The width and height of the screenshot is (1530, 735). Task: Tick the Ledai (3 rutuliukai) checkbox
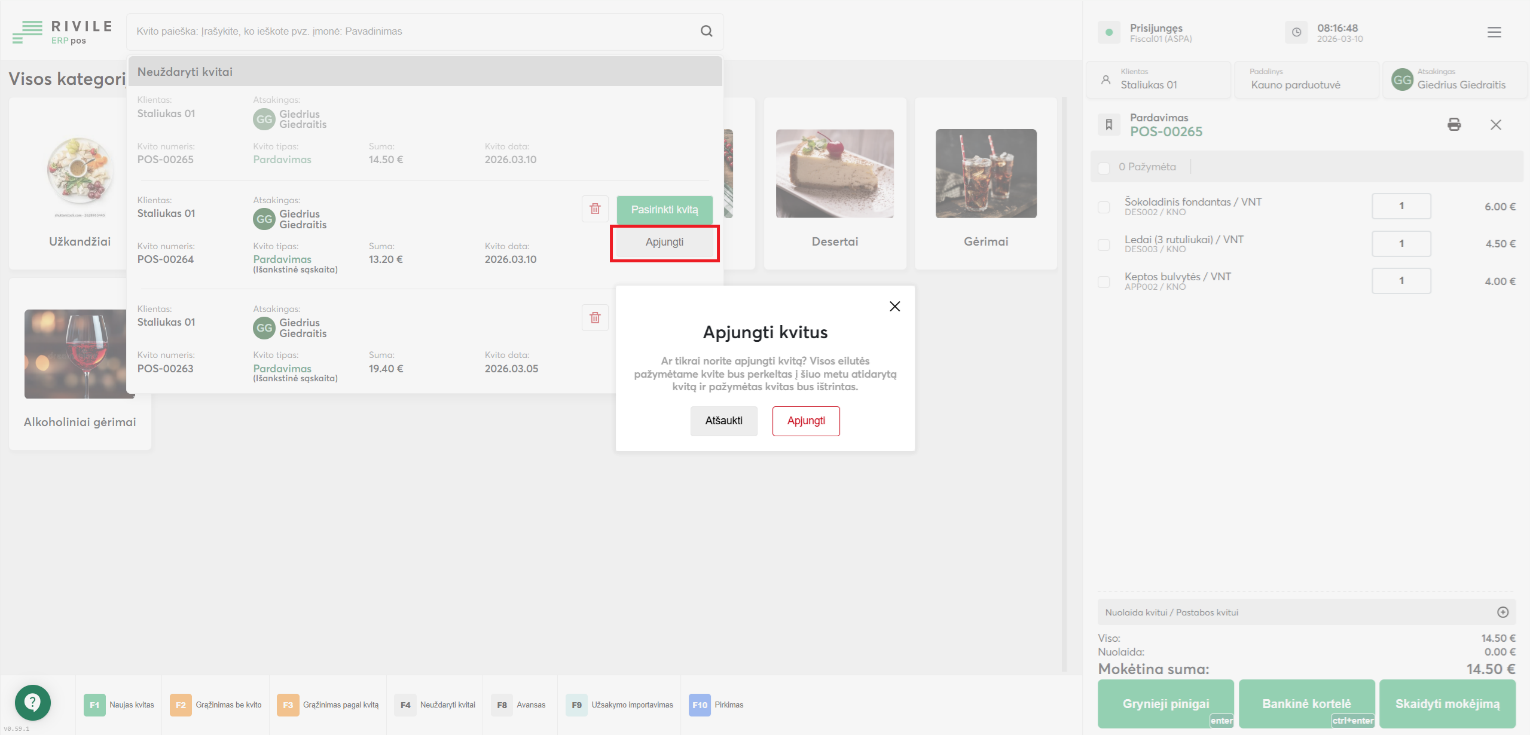point(1104,244)
